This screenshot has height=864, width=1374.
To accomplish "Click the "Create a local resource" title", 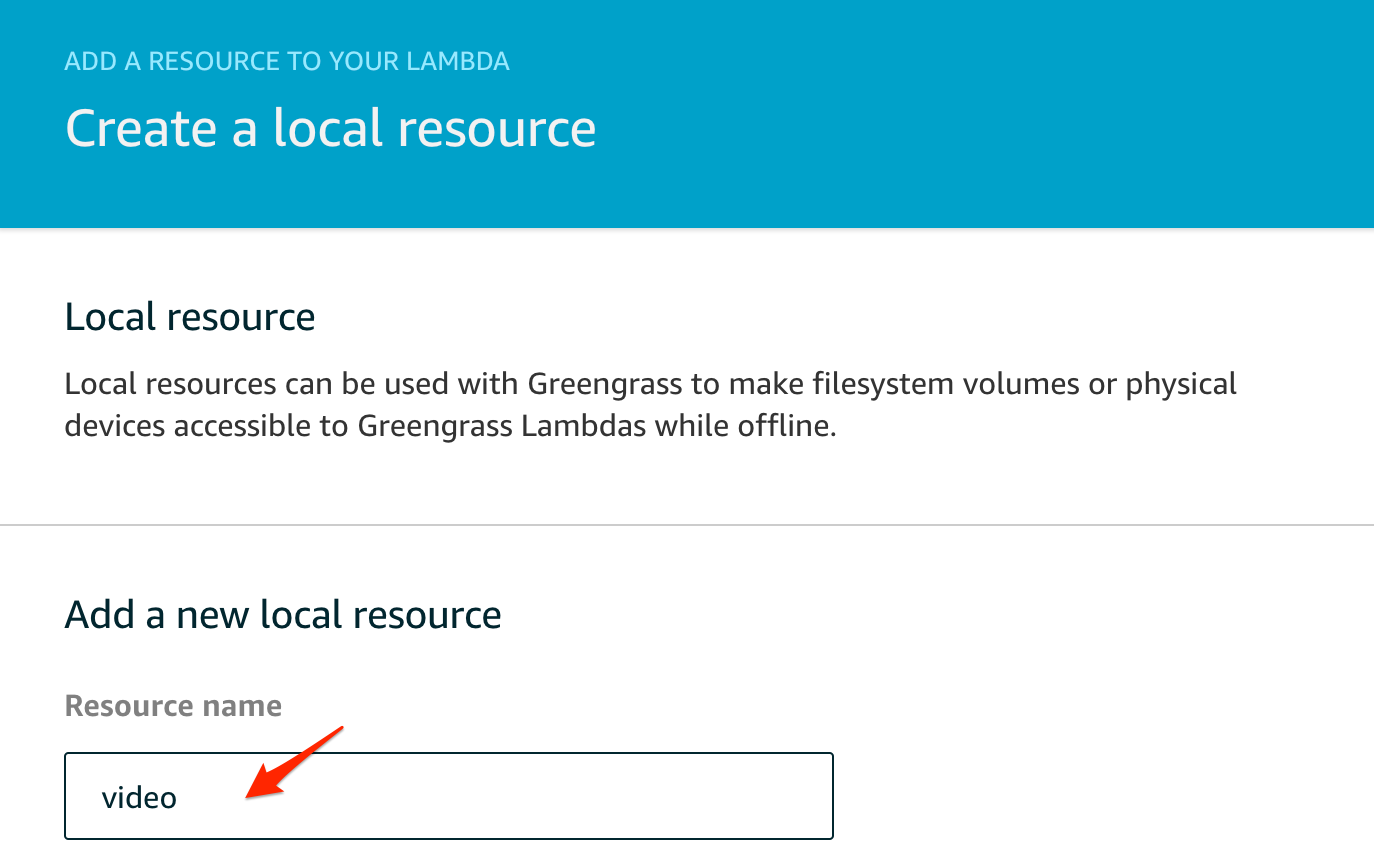I will [330, 129].
